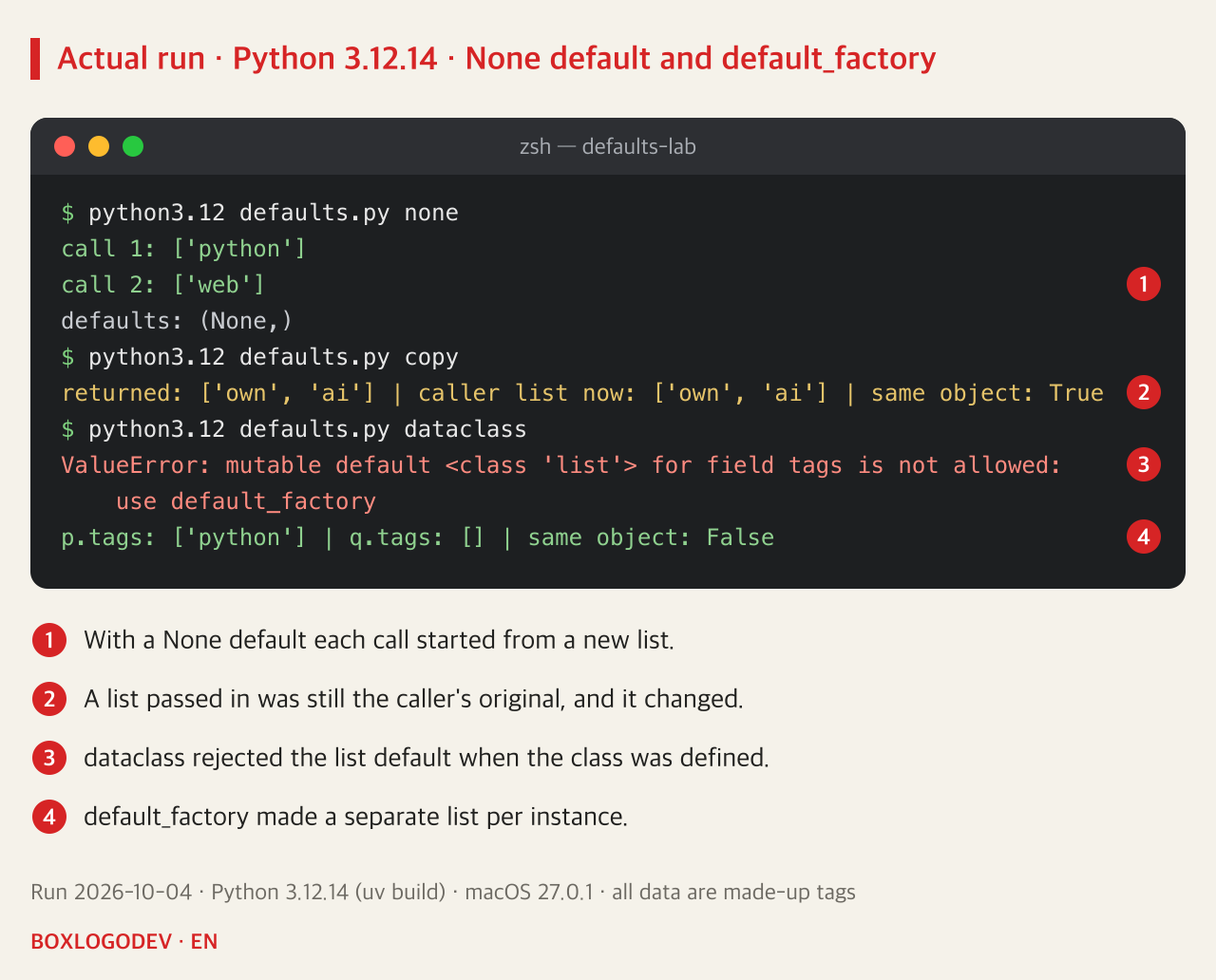Screen dimensions: 1216x980
Task: Click the command "python3.12 defaults.py dataclass"
Action: click(308, 429)
